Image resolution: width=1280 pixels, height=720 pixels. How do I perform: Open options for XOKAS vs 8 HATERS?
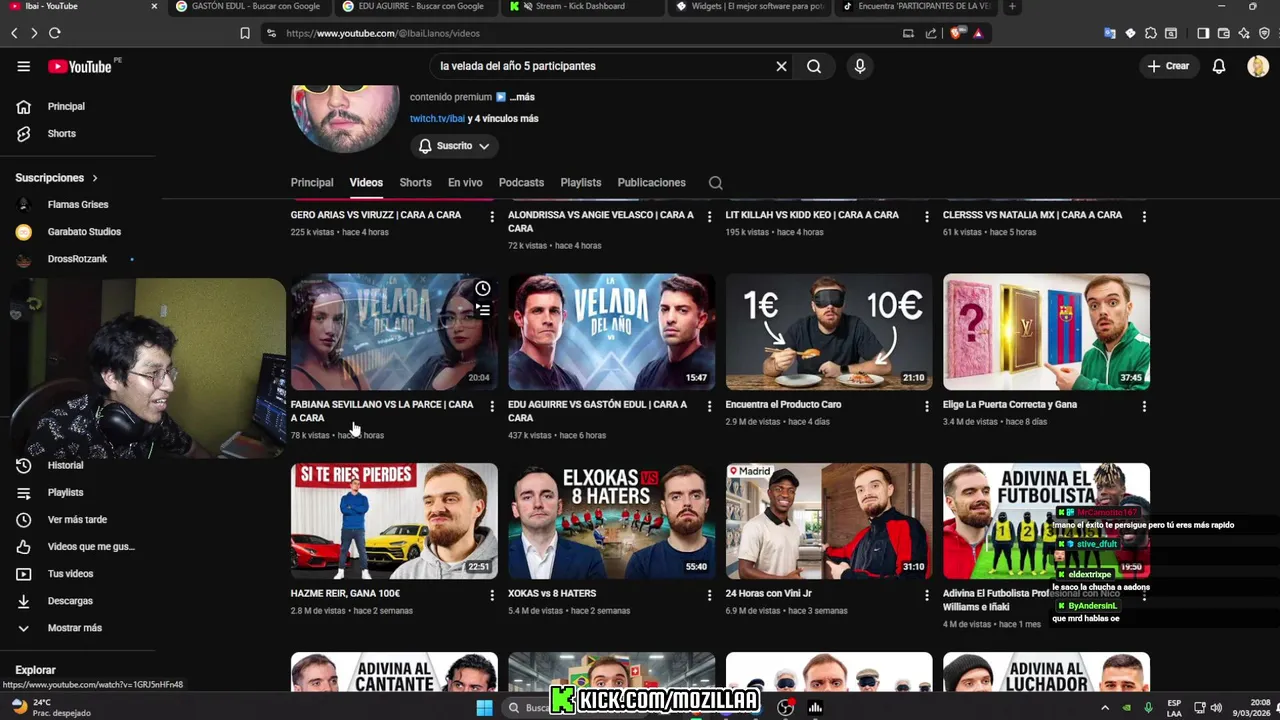(x=709, y=595)
